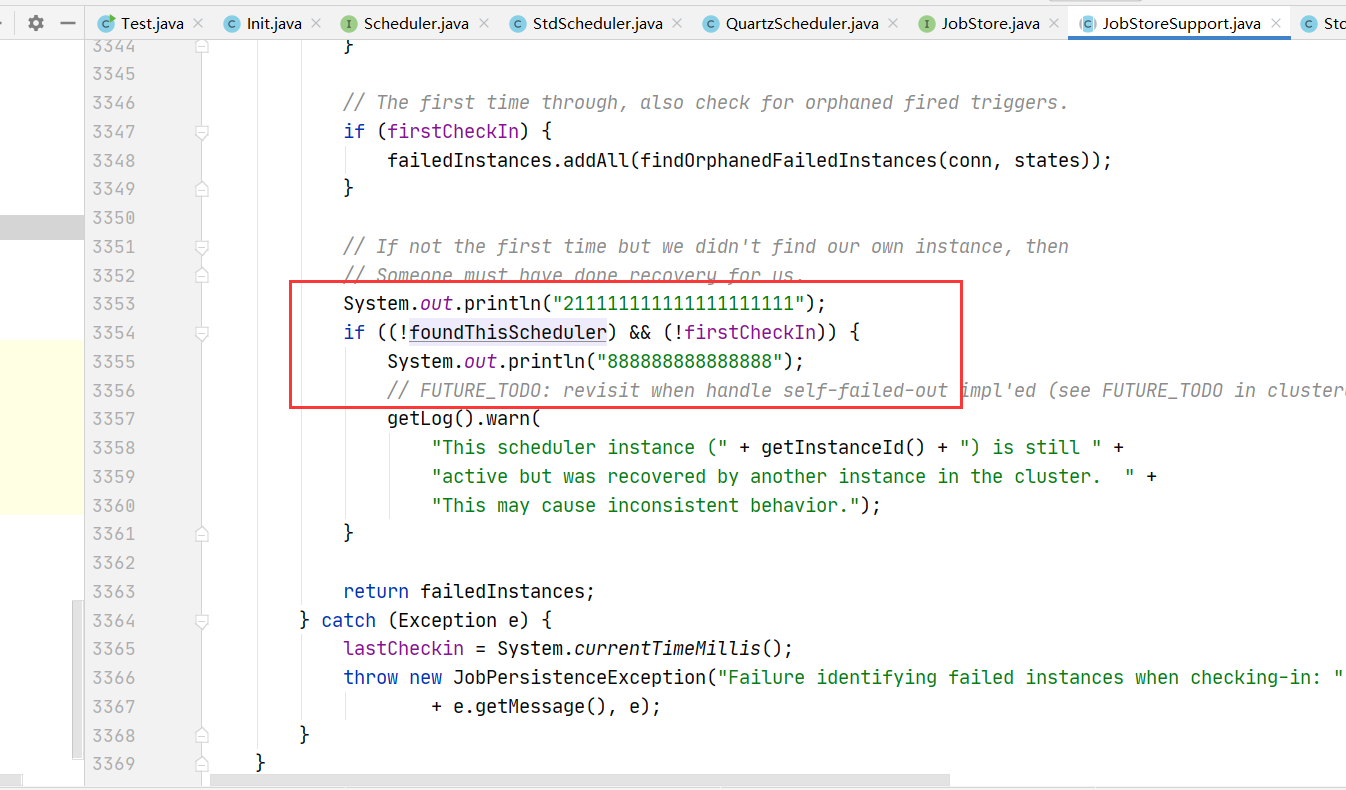
Task: Click findOrphanedFailedInstances method call
Action: [x=783, y=160]
